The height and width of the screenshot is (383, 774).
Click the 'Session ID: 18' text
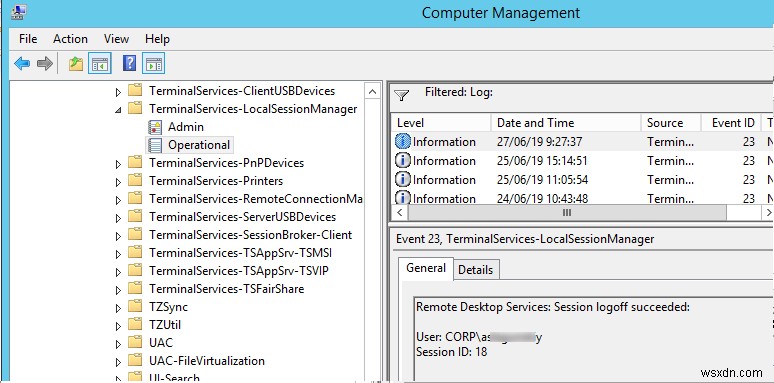click(451, 352)
